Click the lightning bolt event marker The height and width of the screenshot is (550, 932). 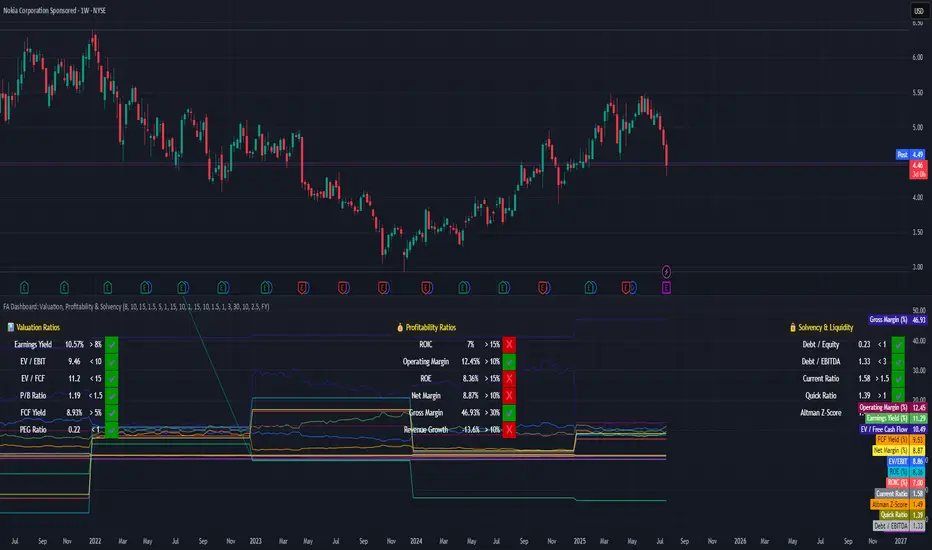tap(666, 272)
